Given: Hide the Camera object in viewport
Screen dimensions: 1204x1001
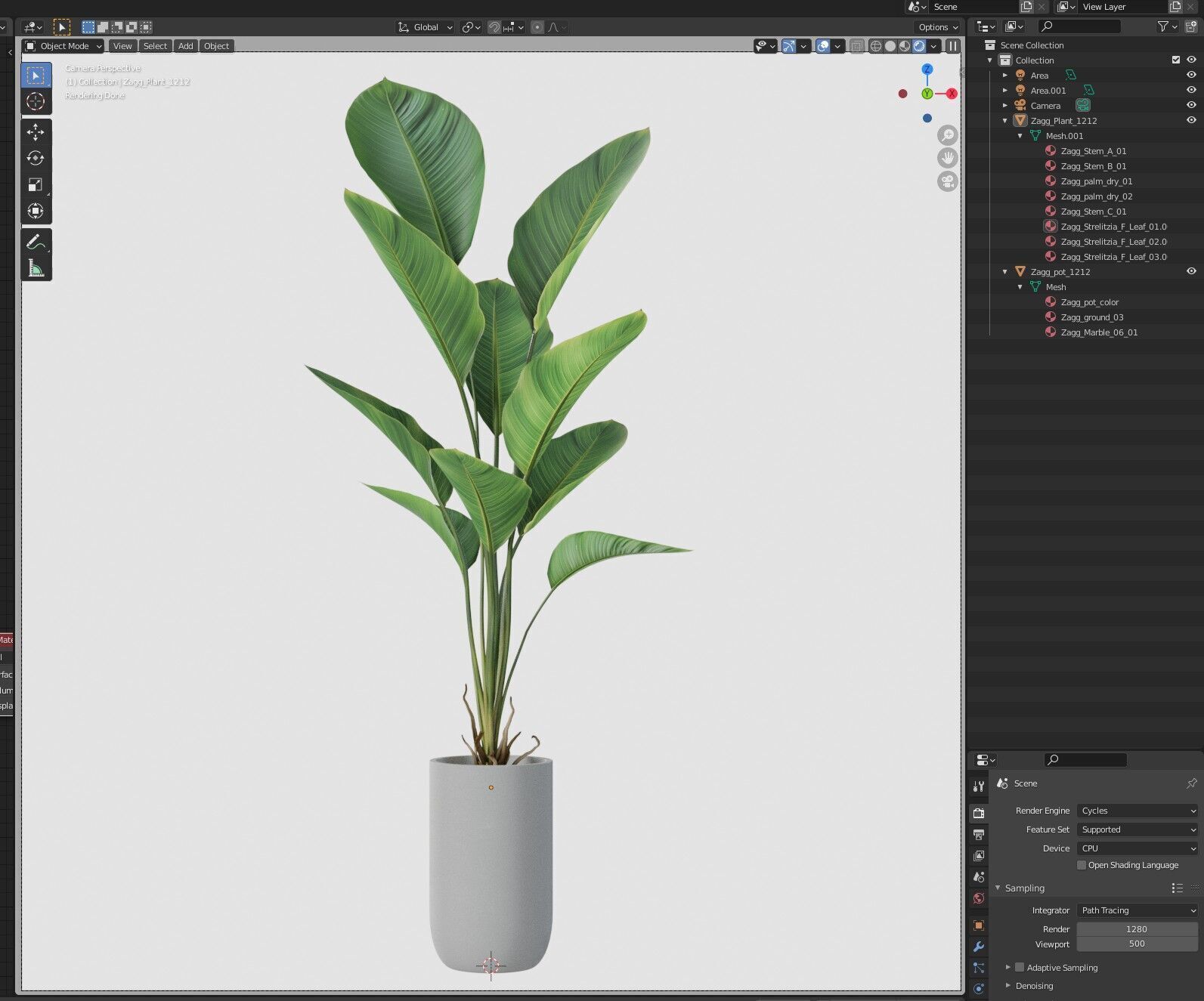Looking at the screenshot, I should pyautogui.click(x=1191, y=105).
